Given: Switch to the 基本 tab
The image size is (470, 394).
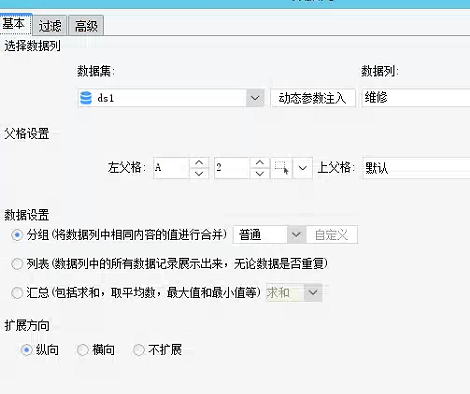Looking at the screenshot, I should 15,24.
